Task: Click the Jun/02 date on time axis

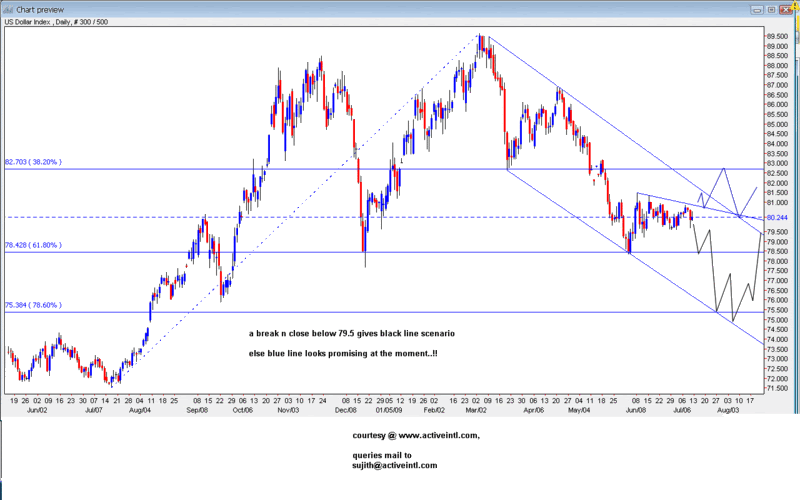Action: 37,409
